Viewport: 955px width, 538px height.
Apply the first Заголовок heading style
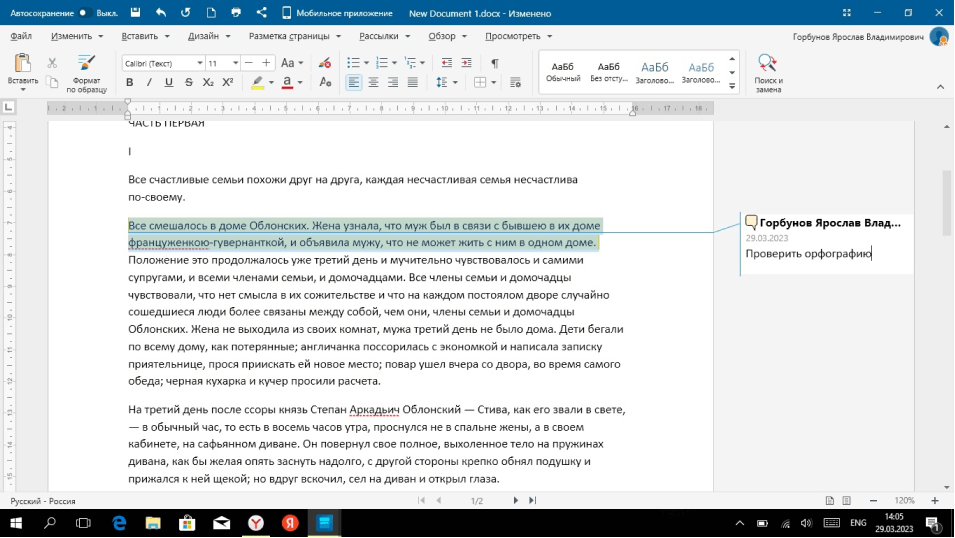(655, 72)
